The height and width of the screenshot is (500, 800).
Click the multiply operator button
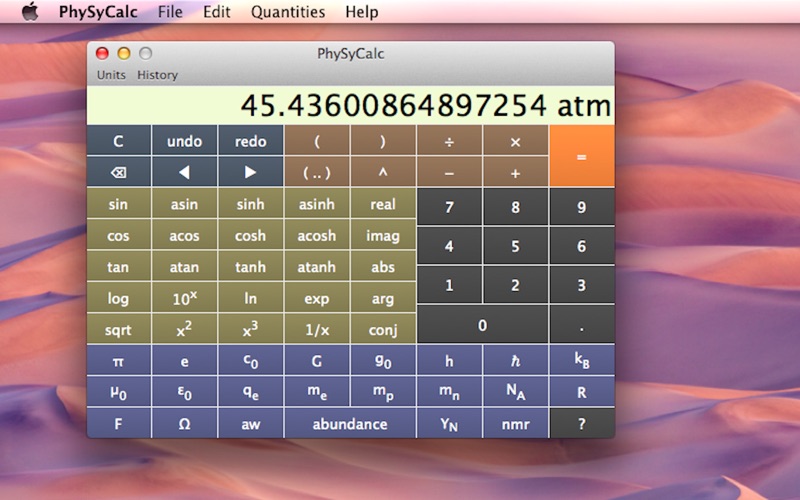515,141
